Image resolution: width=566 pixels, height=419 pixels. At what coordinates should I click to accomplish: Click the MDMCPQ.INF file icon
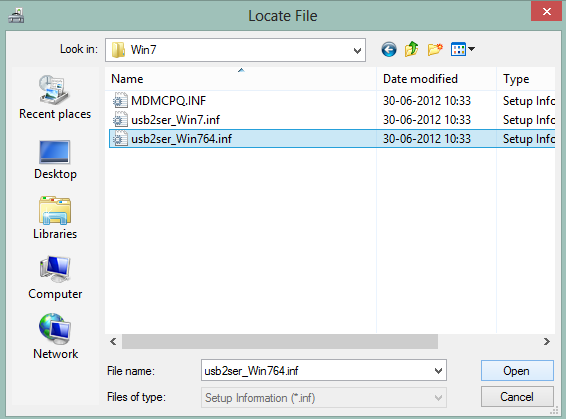coord(120,100)
